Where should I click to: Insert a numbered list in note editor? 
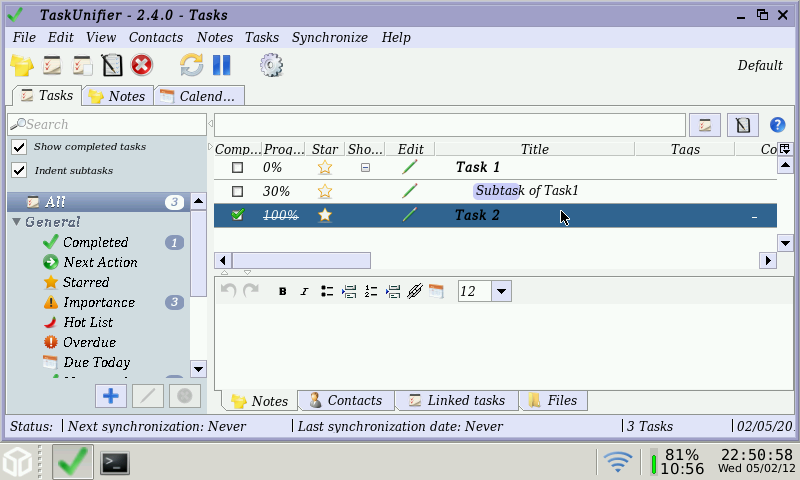(371, 291)
